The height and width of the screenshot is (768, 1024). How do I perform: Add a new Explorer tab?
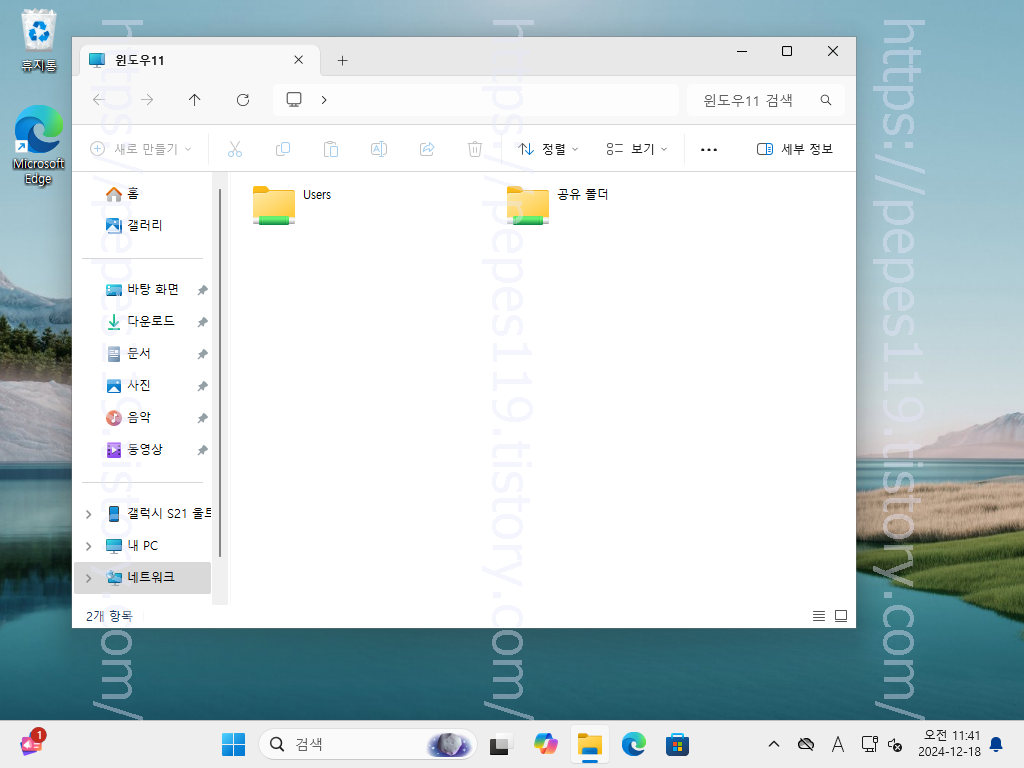coord(342,61)
